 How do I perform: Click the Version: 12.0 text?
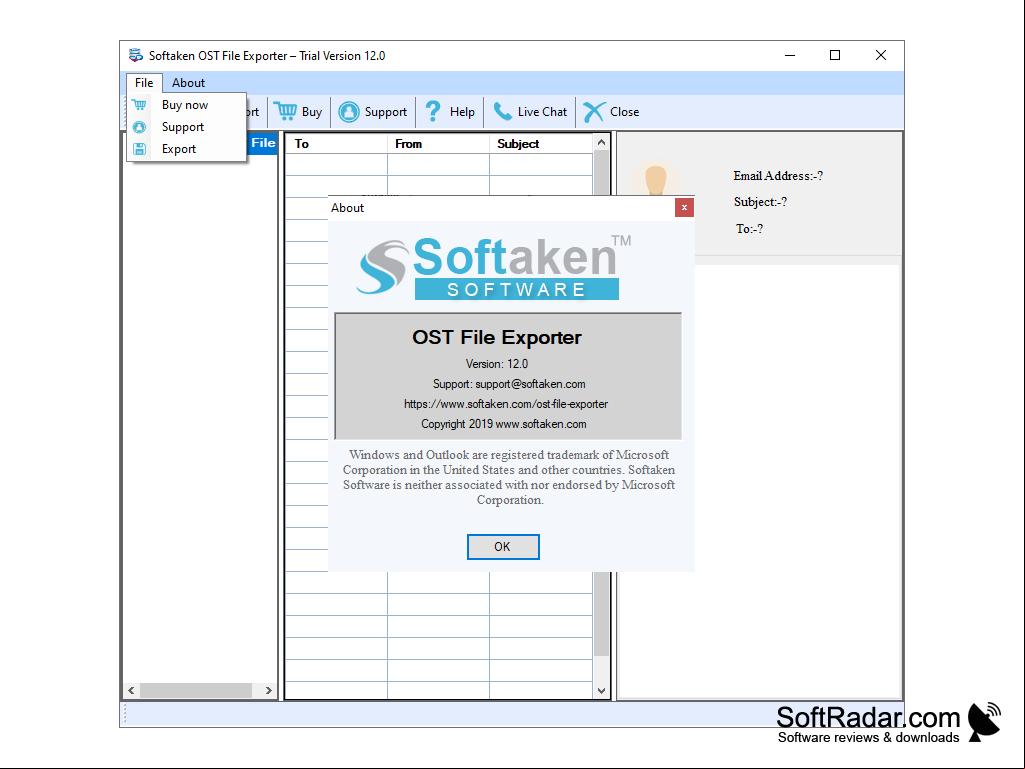pyautogui.click(x=497, y=364)
